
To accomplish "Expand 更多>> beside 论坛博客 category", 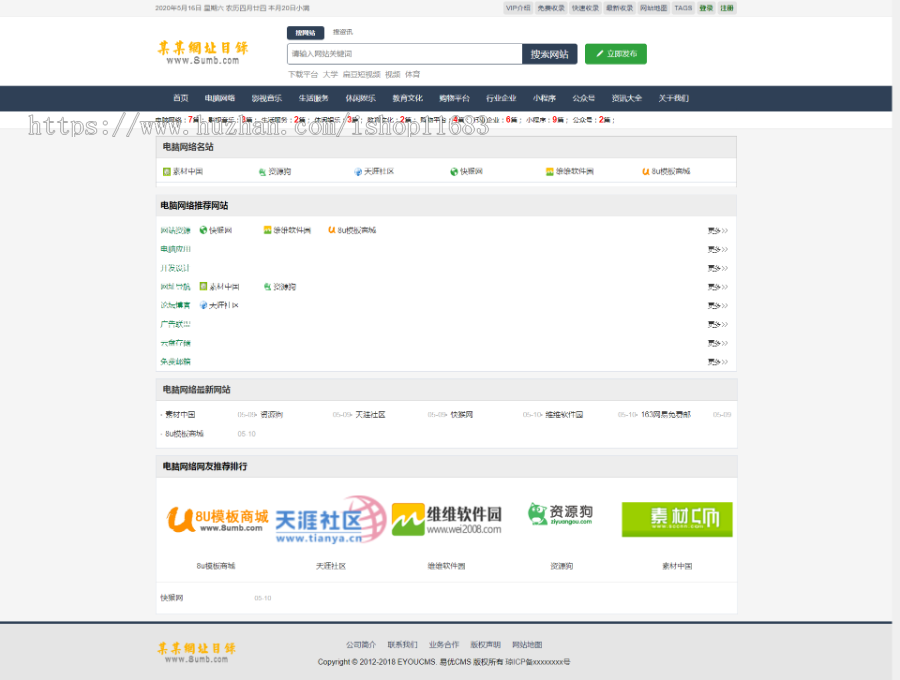I will tap(715, 303).
